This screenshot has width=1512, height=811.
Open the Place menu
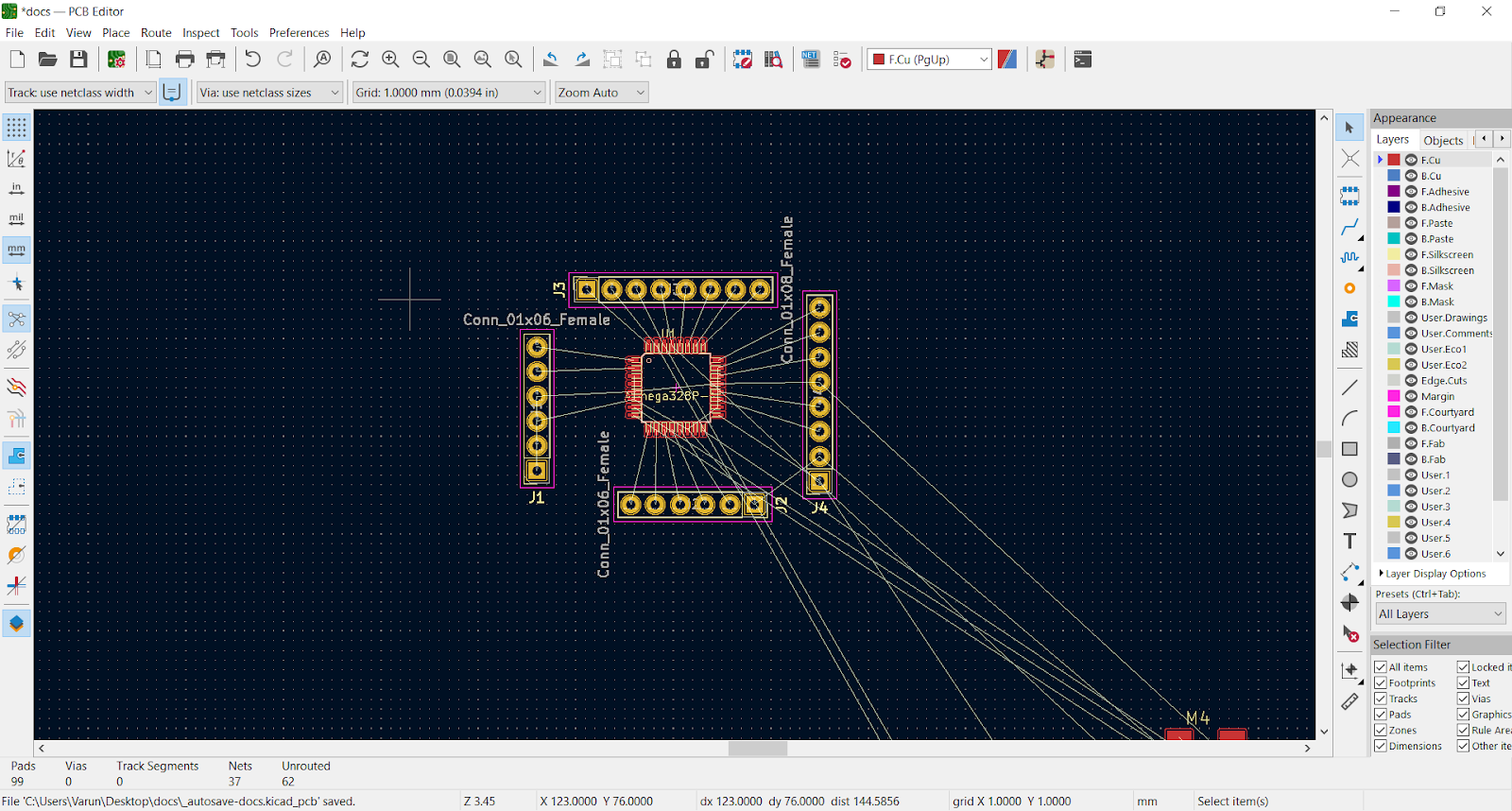pos(116,33)
